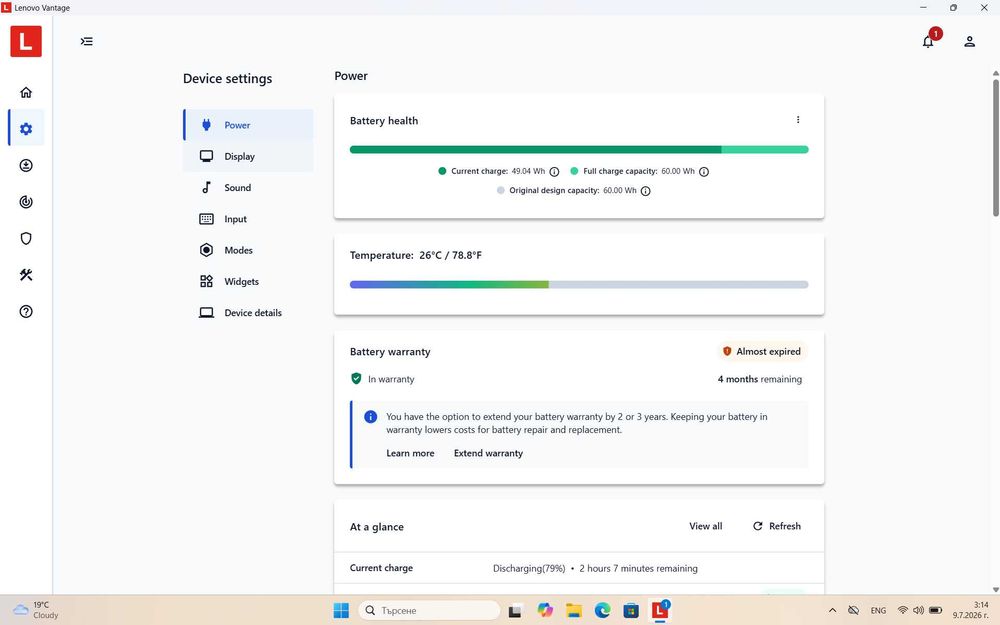Open Battery health more options menu
Screen dimensions: 1000x625
(x=798, y=120)
